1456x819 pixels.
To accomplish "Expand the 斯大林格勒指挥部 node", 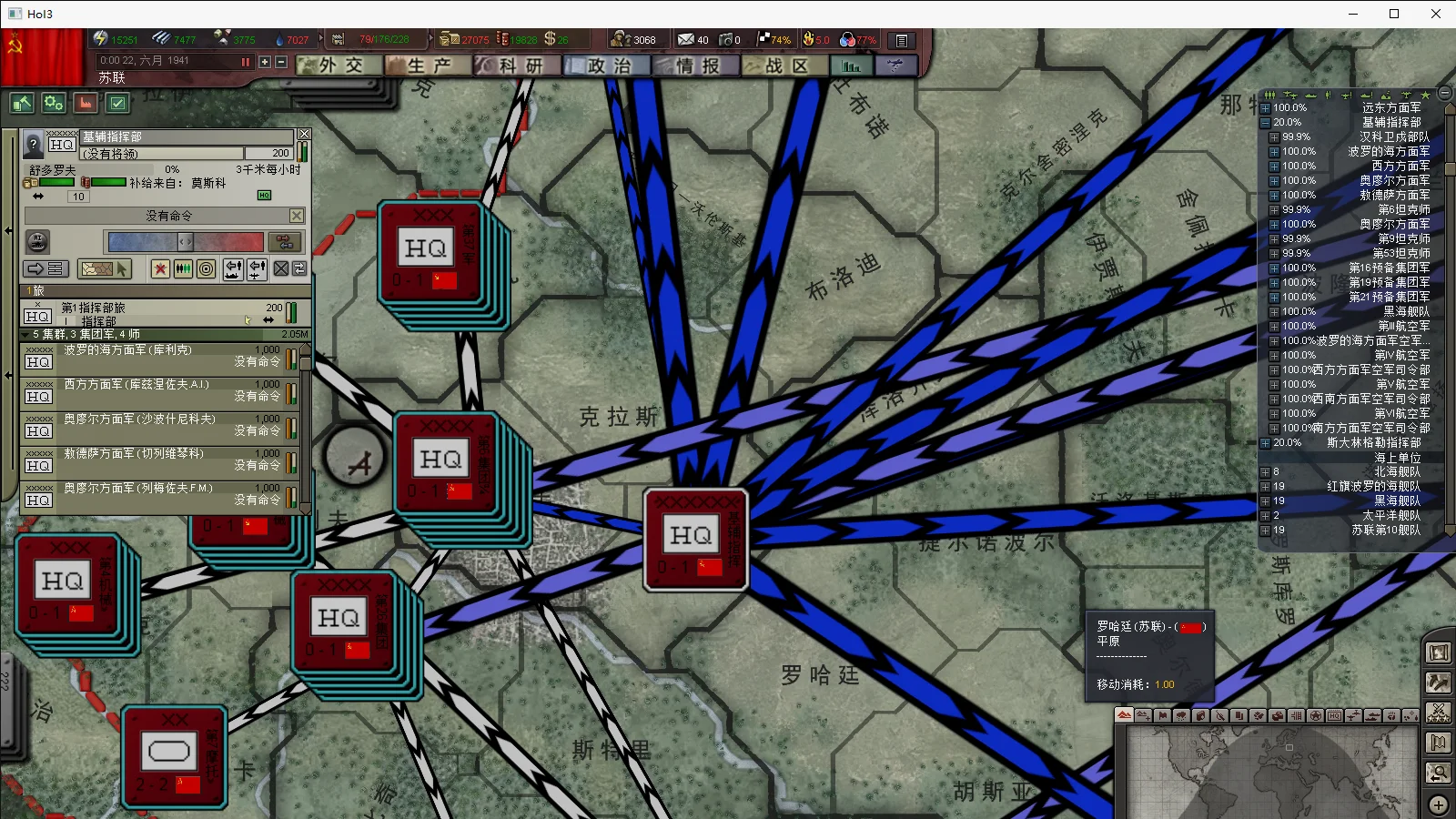I will pyautogui.click(x=1265, y=442).
